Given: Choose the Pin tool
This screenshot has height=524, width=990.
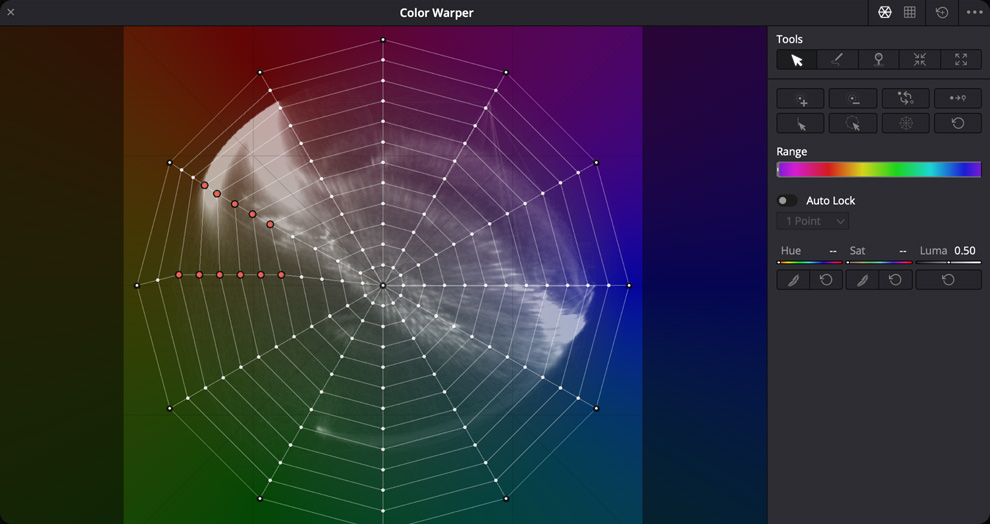Looking at the screenshot, I should coord(879,60).
